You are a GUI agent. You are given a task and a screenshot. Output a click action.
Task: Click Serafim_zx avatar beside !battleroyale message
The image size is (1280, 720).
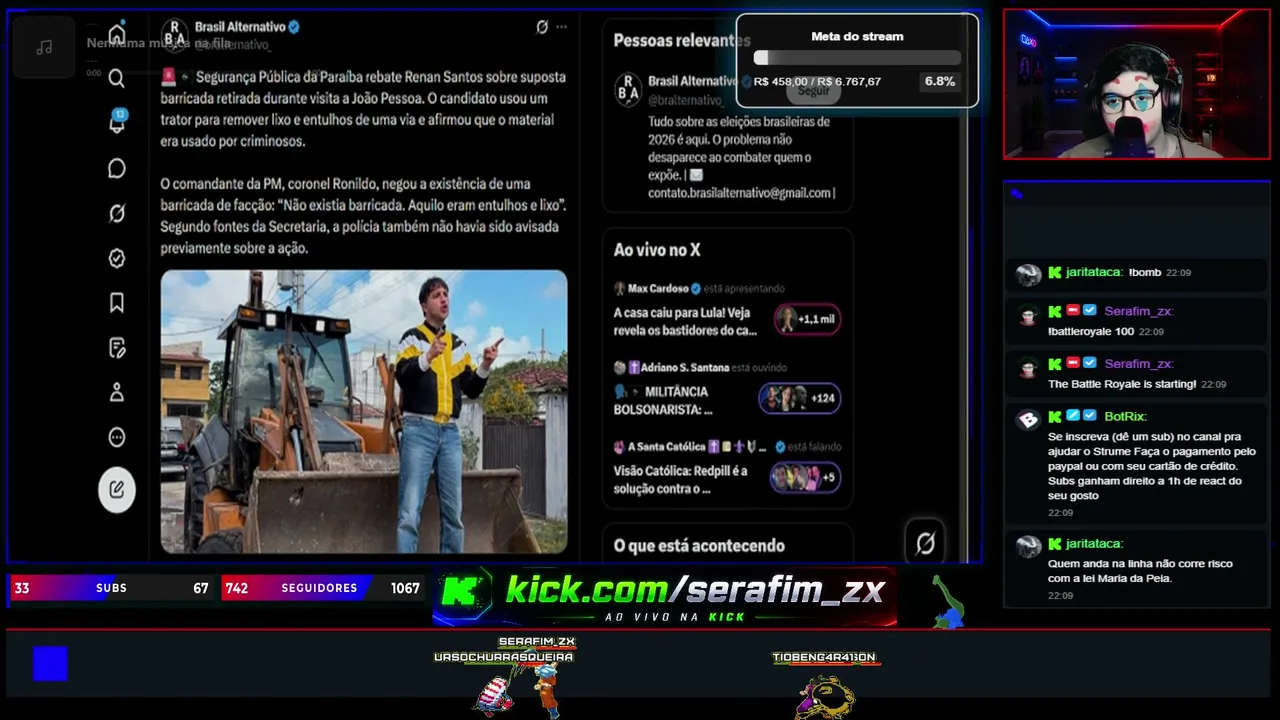click(x=1028, y=315)
